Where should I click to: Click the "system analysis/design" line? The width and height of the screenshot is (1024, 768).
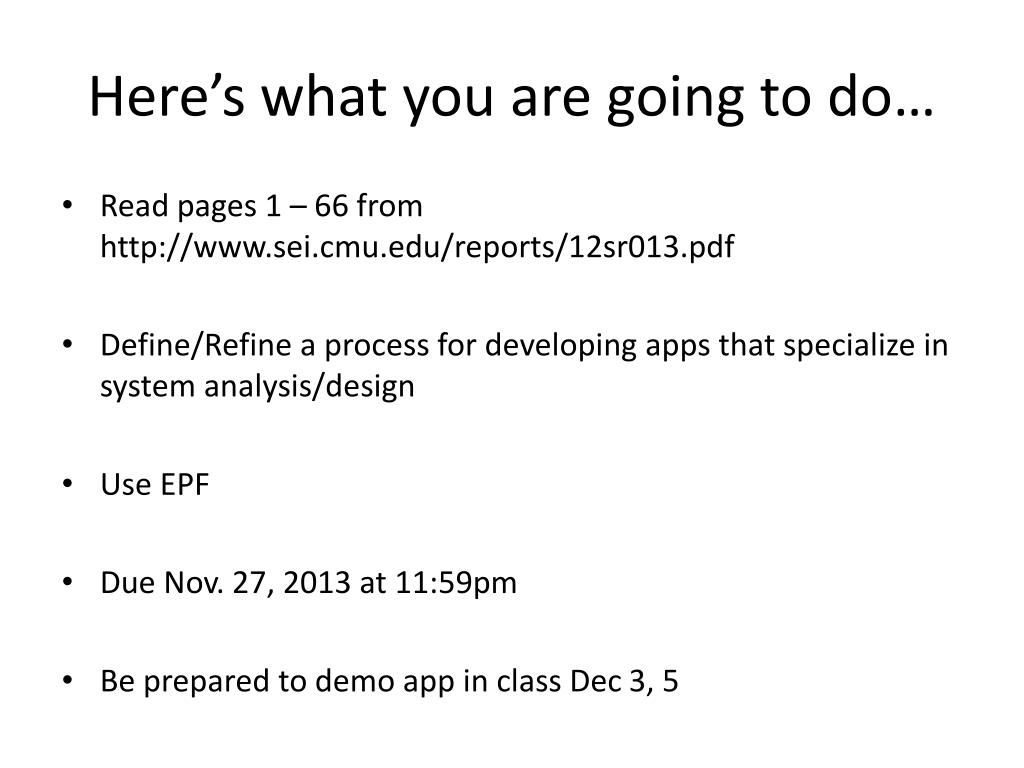point(257,387)
